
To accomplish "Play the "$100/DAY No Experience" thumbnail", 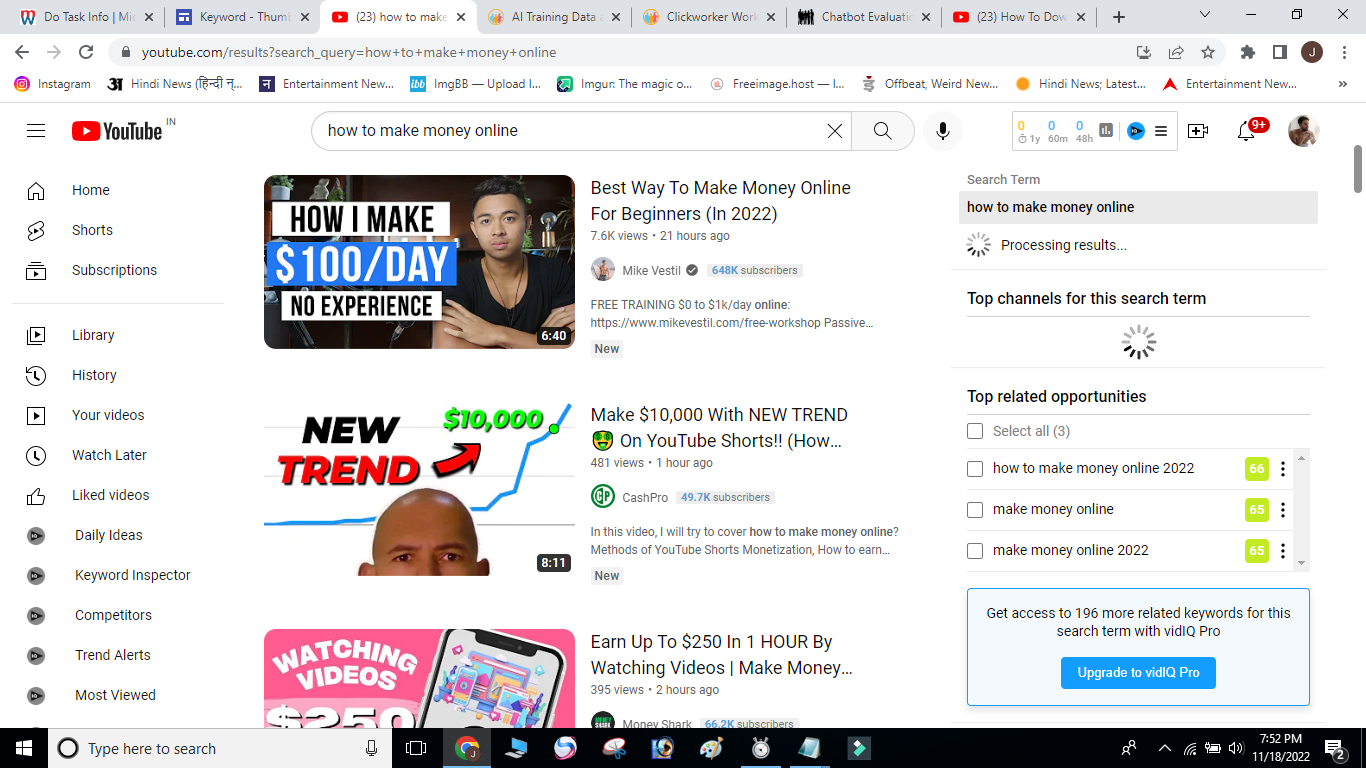I will click(419, 262).
